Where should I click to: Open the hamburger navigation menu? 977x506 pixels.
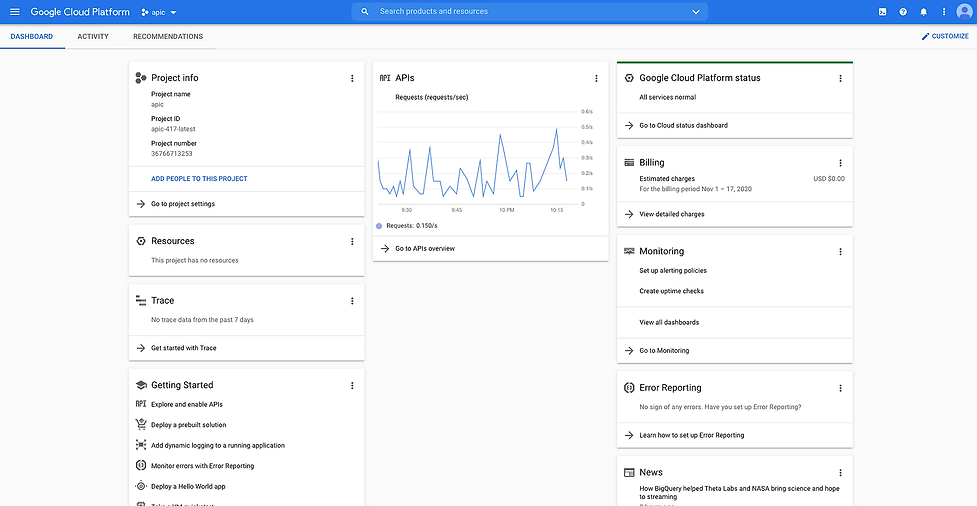(15, 12)
